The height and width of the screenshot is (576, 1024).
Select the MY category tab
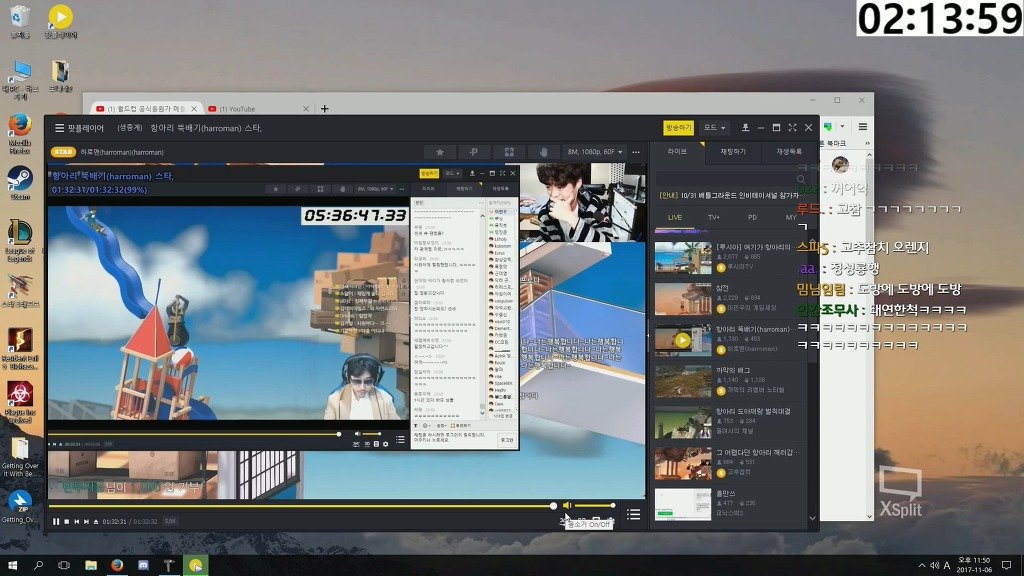791,217
